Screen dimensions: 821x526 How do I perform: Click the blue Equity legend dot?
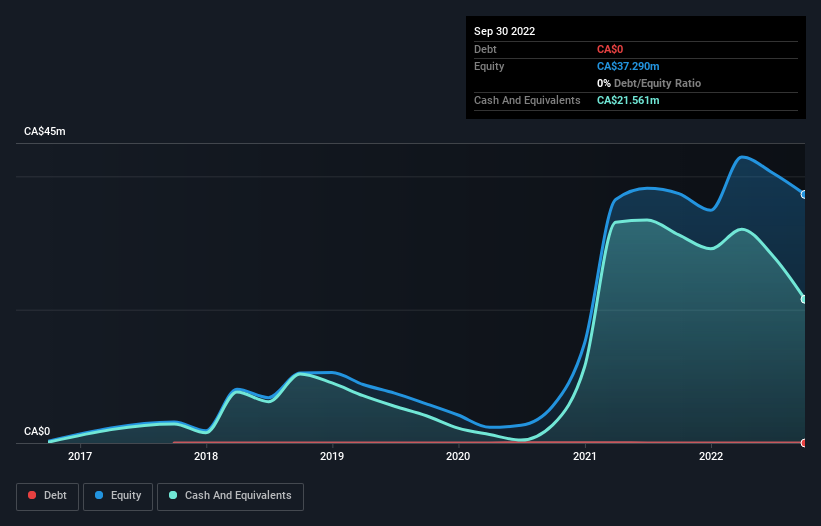click(98, 495)
